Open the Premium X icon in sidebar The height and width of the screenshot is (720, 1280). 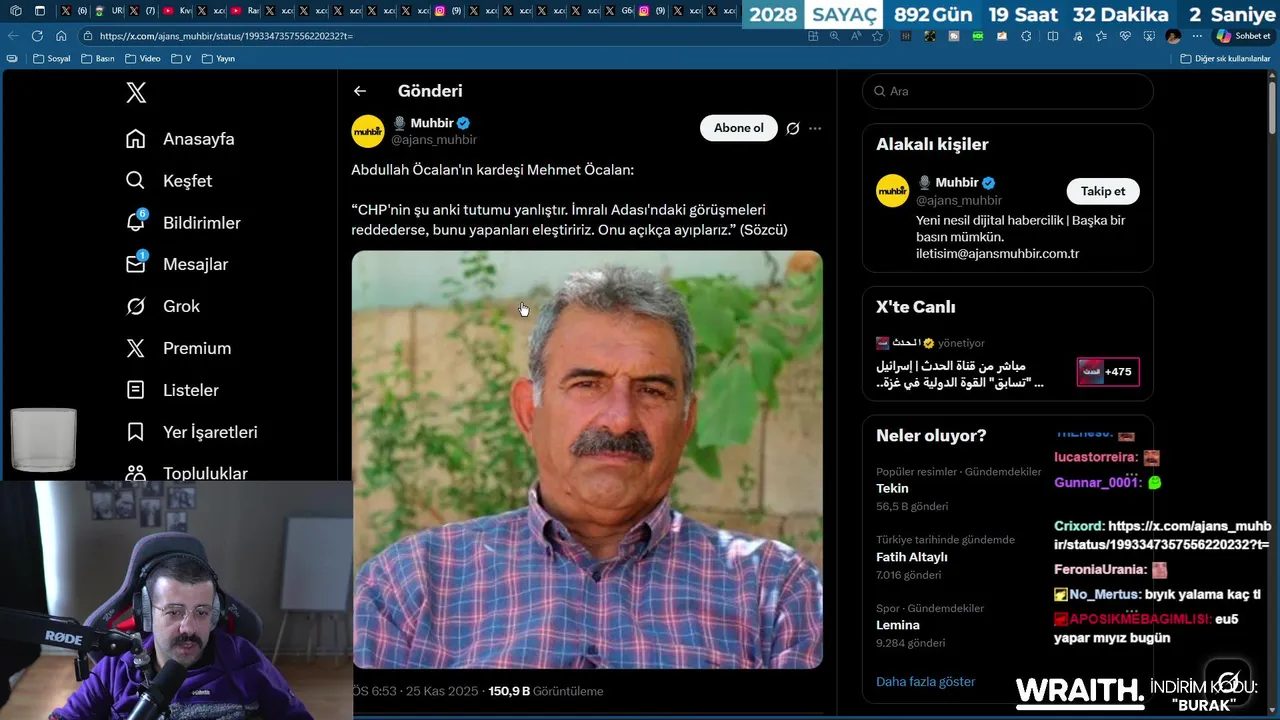[136, 348]
